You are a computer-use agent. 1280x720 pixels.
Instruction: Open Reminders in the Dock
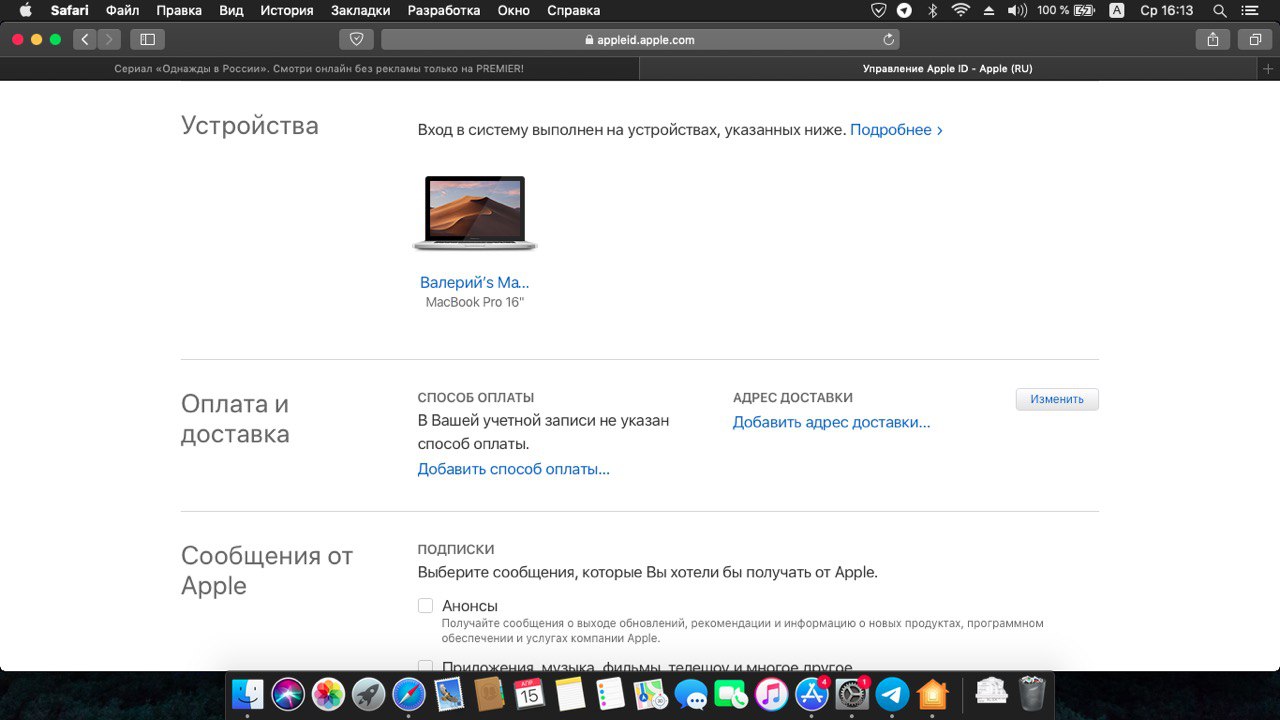click(610, 693)
